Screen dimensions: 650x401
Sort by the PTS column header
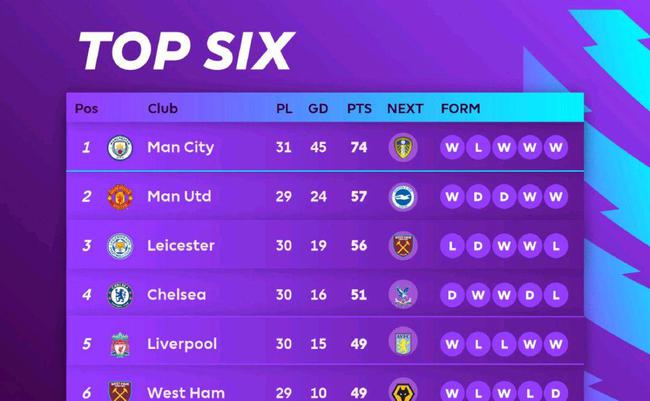pos(359,108)
